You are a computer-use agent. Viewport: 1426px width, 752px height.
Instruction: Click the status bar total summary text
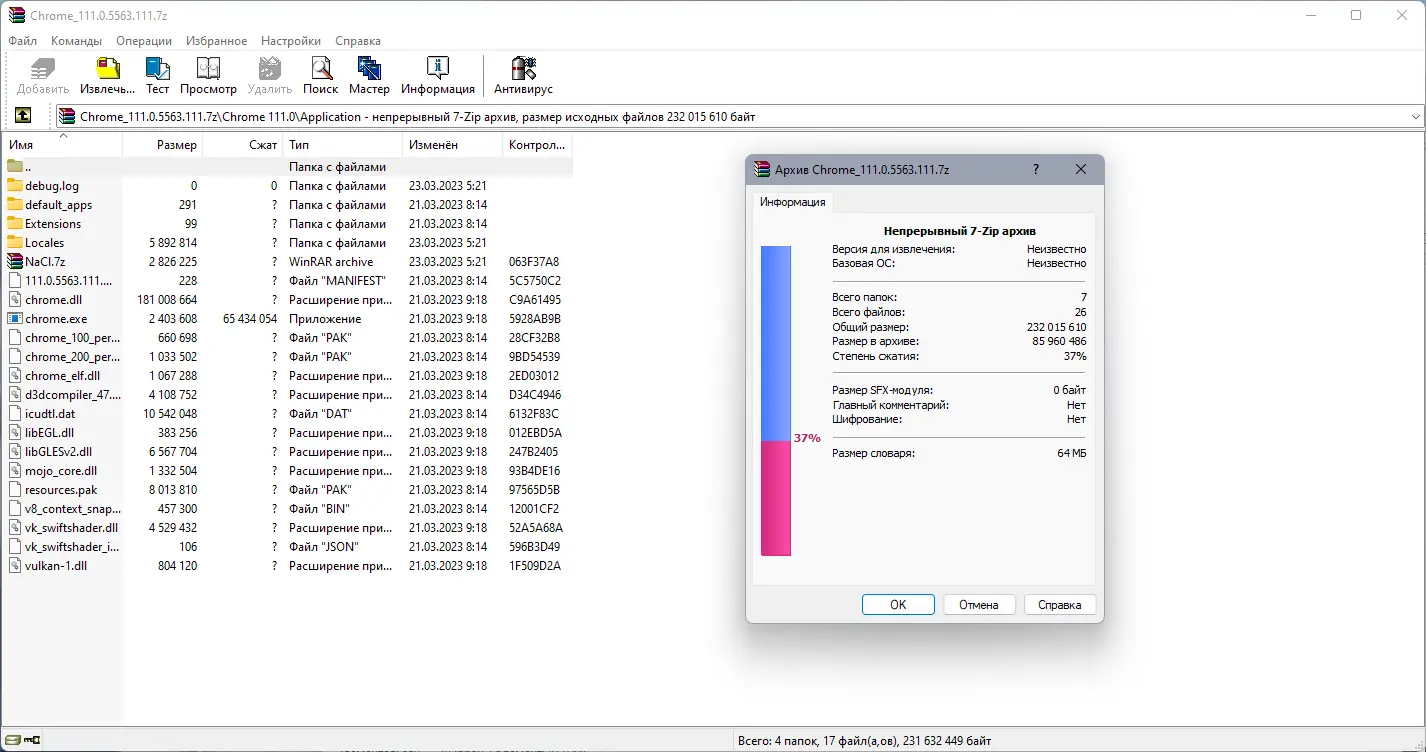point(865,741)
